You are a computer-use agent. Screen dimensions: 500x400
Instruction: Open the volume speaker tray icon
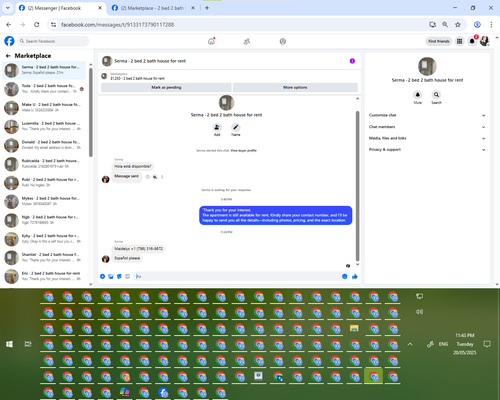[419, 312]
